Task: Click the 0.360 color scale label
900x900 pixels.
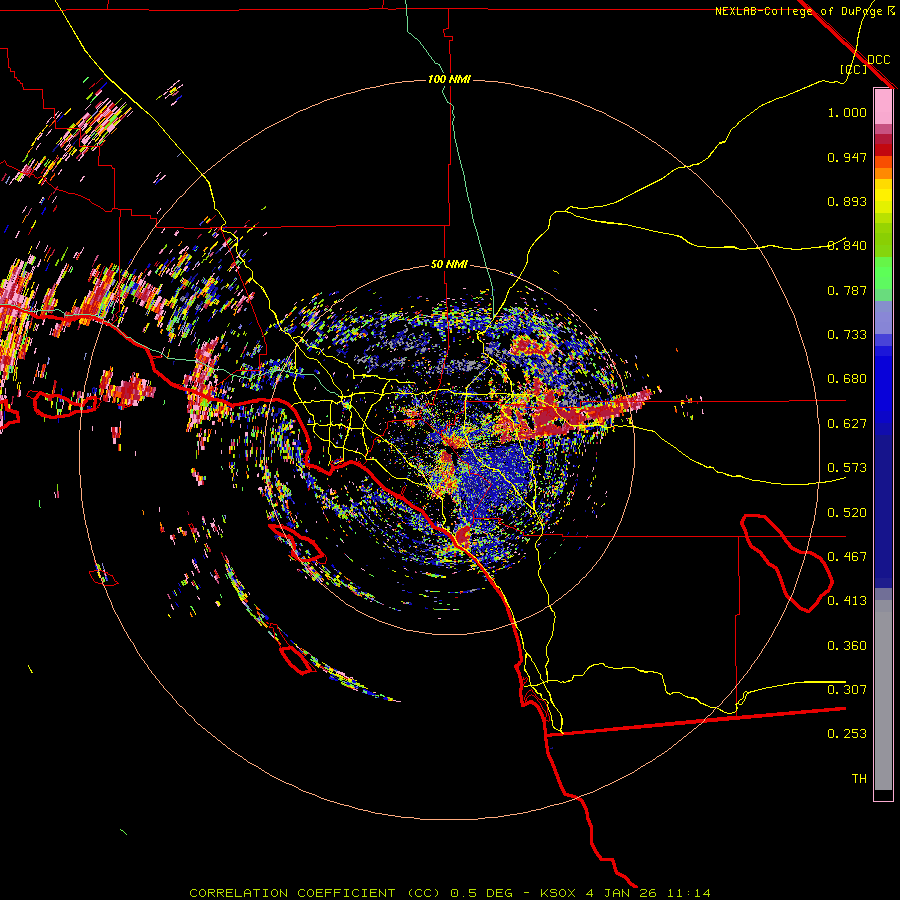Action: pyautogui.click(x=847, y=646)
